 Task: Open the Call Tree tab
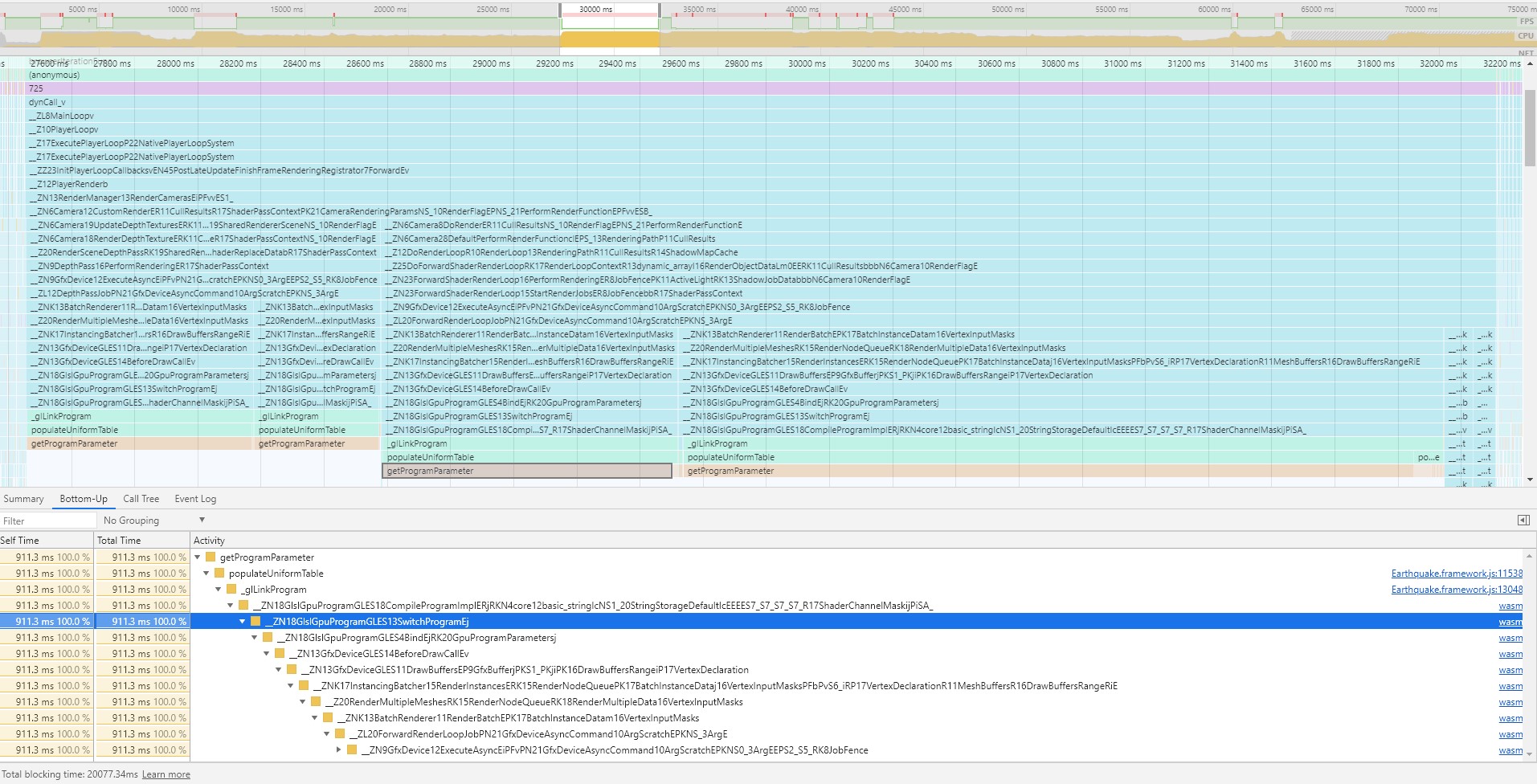(141, 499)
